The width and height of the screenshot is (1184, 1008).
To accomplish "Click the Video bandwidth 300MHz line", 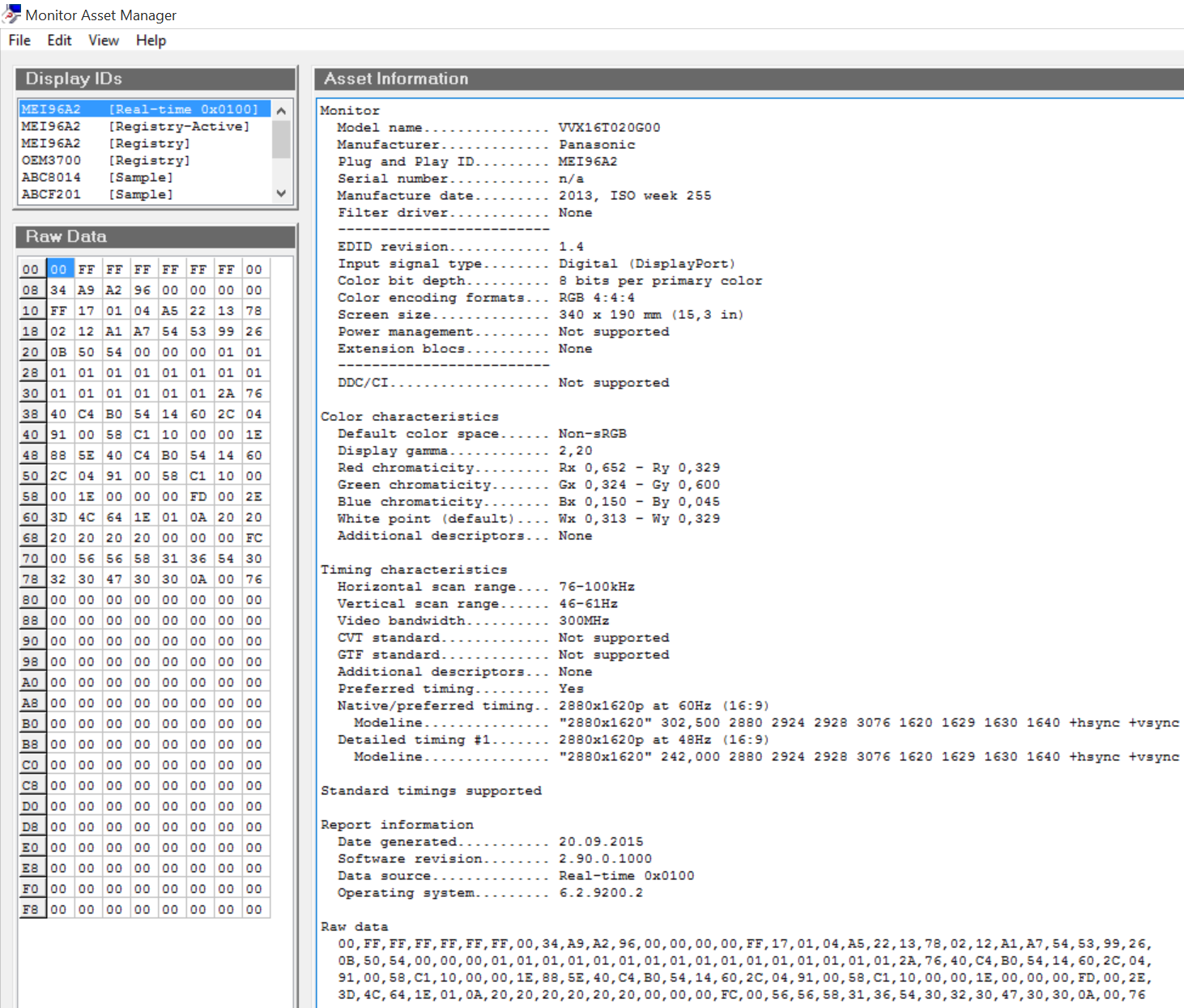I will [x=474, y=620].
